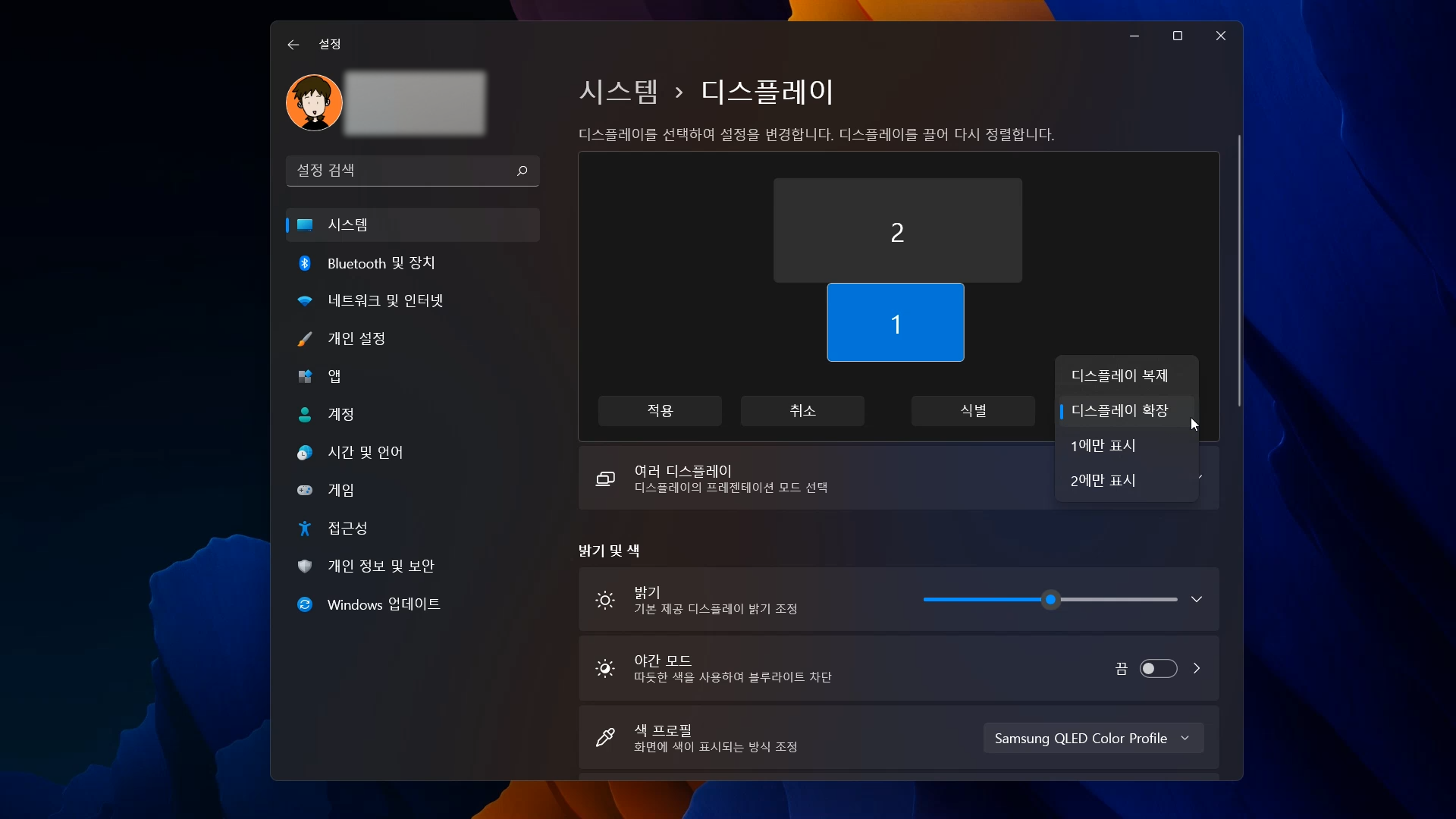1456x819 pixels.
Task: Expand the 밝기 chevron
Action: point(1196,599)
